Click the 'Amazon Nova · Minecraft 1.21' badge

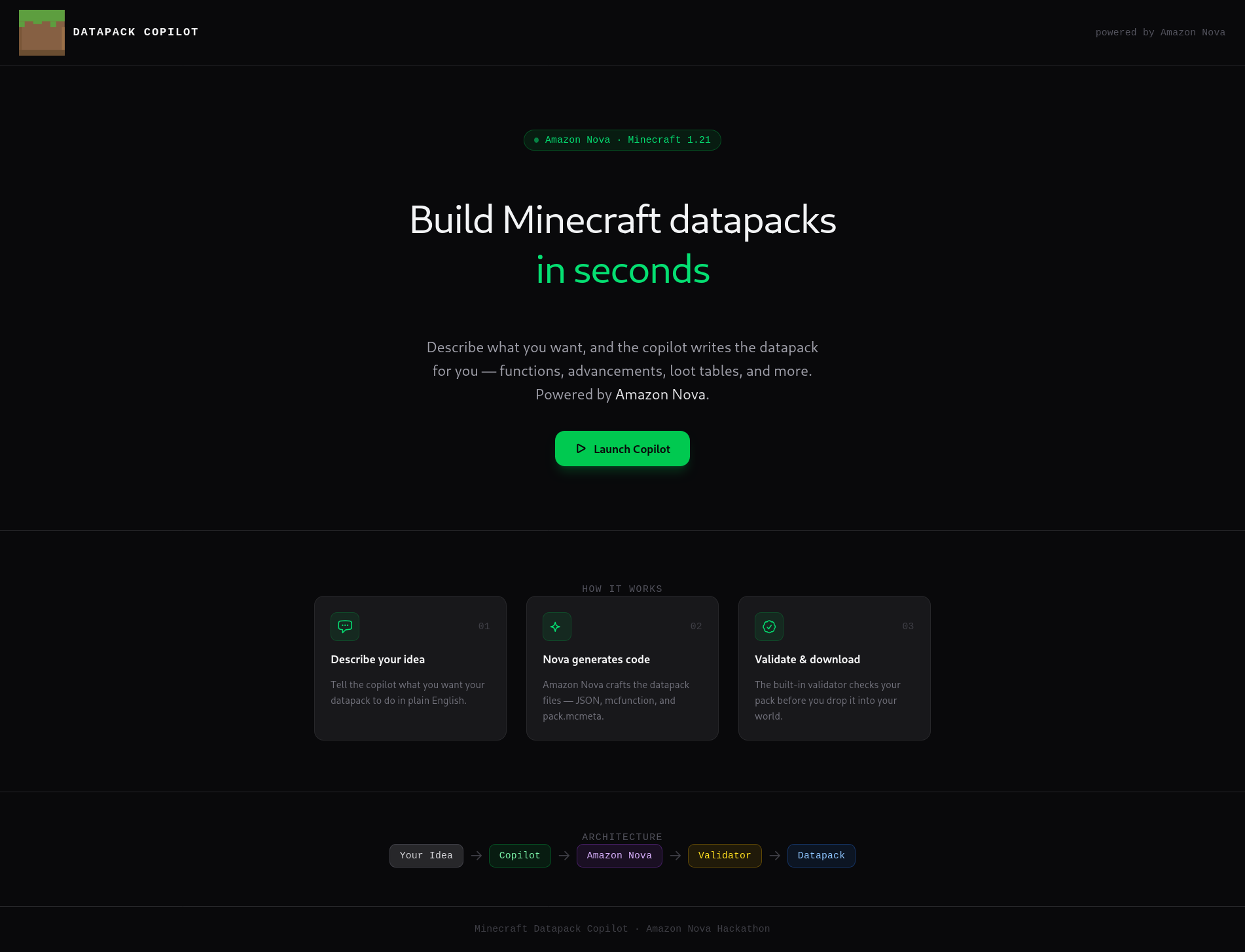622,140
